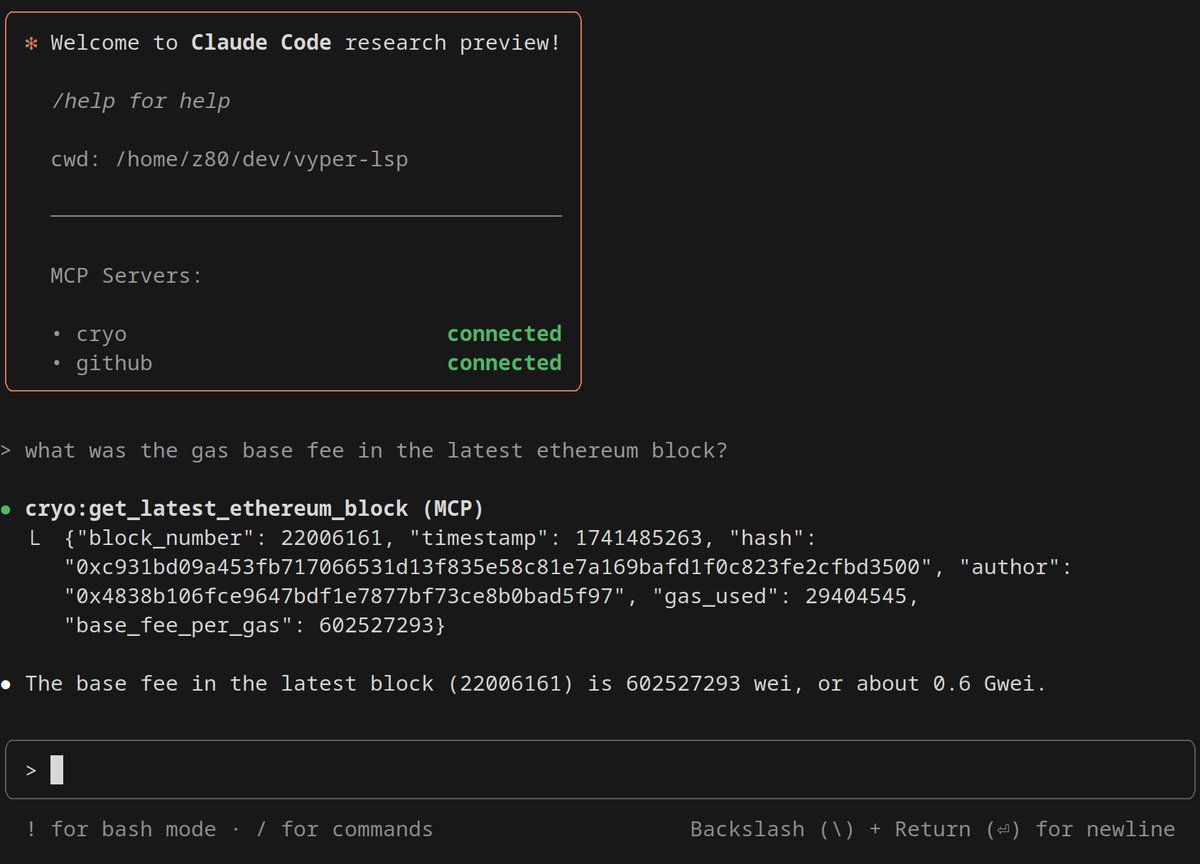Click the "/ for commands" hint
Viewport: 1200px width, 864px height.
(345, 829)
